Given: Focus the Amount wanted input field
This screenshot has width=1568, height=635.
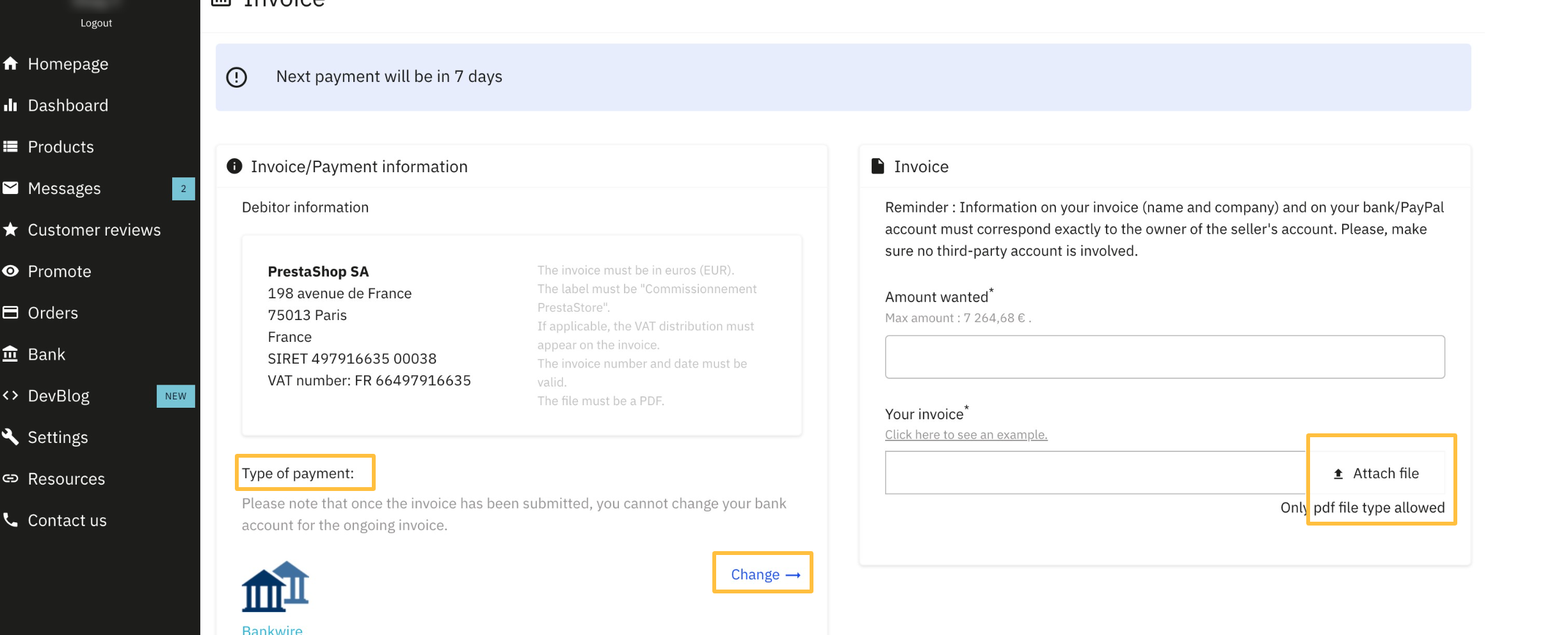Looking at the screenshot, I should pos(1164,357).
